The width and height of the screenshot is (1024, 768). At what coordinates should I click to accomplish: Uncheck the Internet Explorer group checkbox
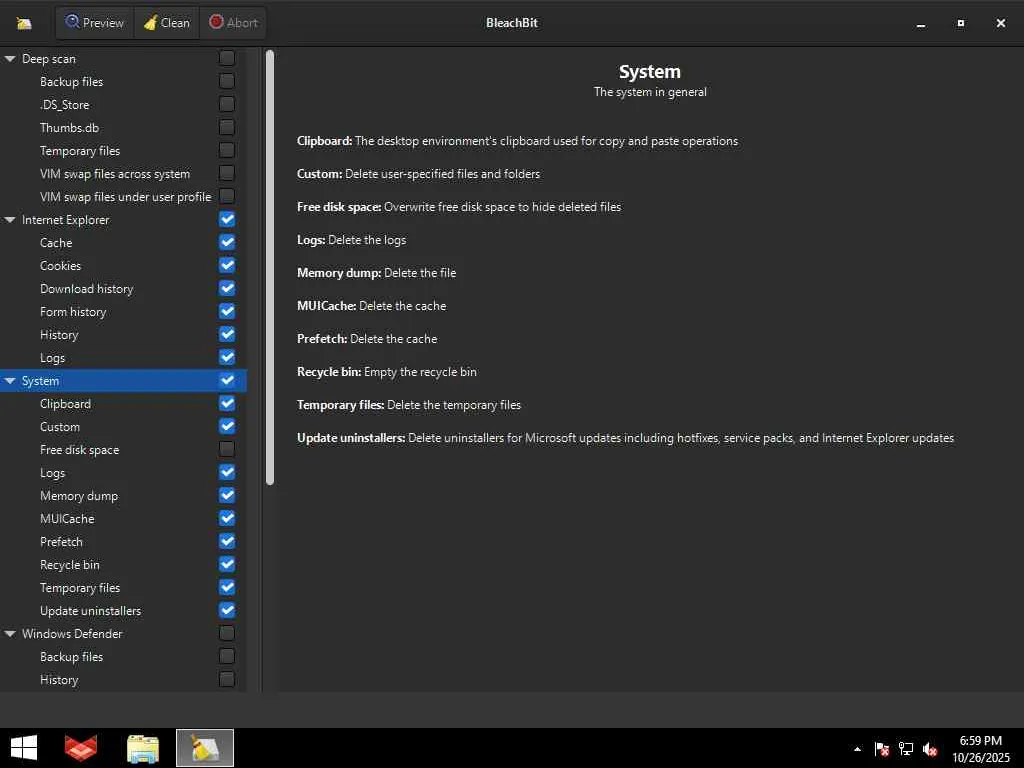227,219
